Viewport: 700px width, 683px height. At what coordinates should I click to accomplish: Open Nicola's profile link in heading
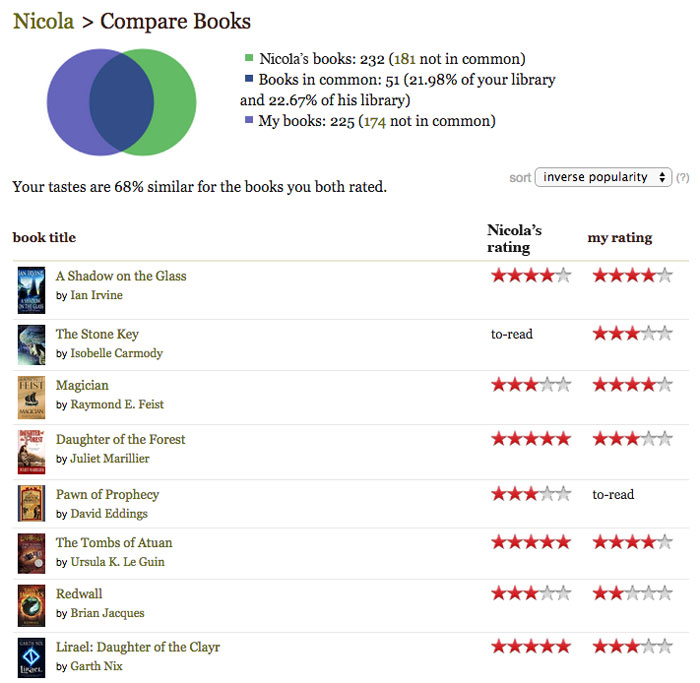43,21
